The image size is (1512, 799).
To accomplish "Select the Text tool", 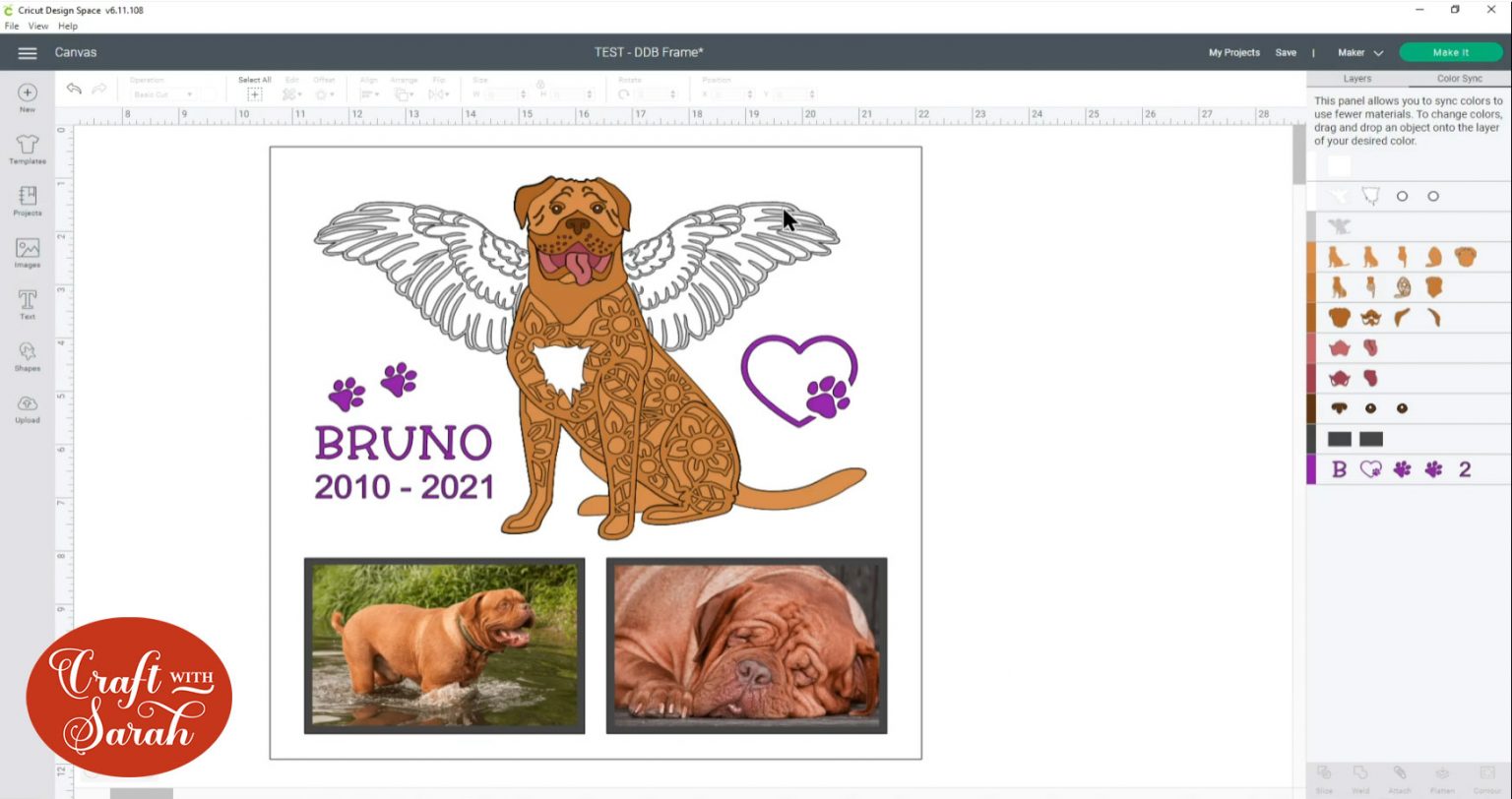I will pos(28,305).
